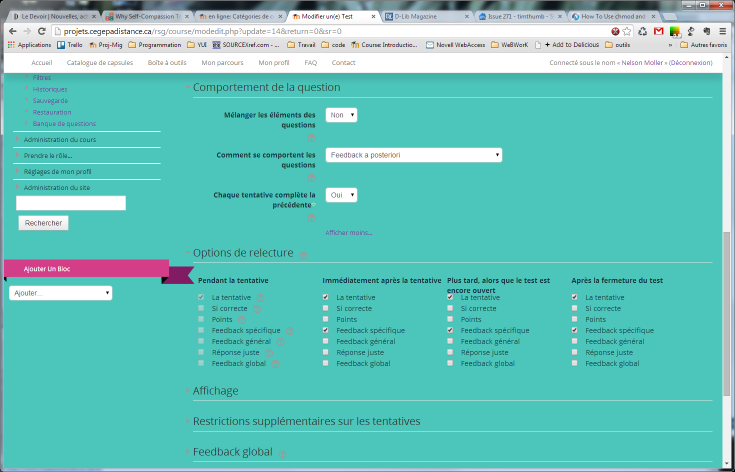The height and width of the screenshot is (472, 735).
Task: Check Points under Immédiatement après la tentative
Action: click(x=325, y=319)
